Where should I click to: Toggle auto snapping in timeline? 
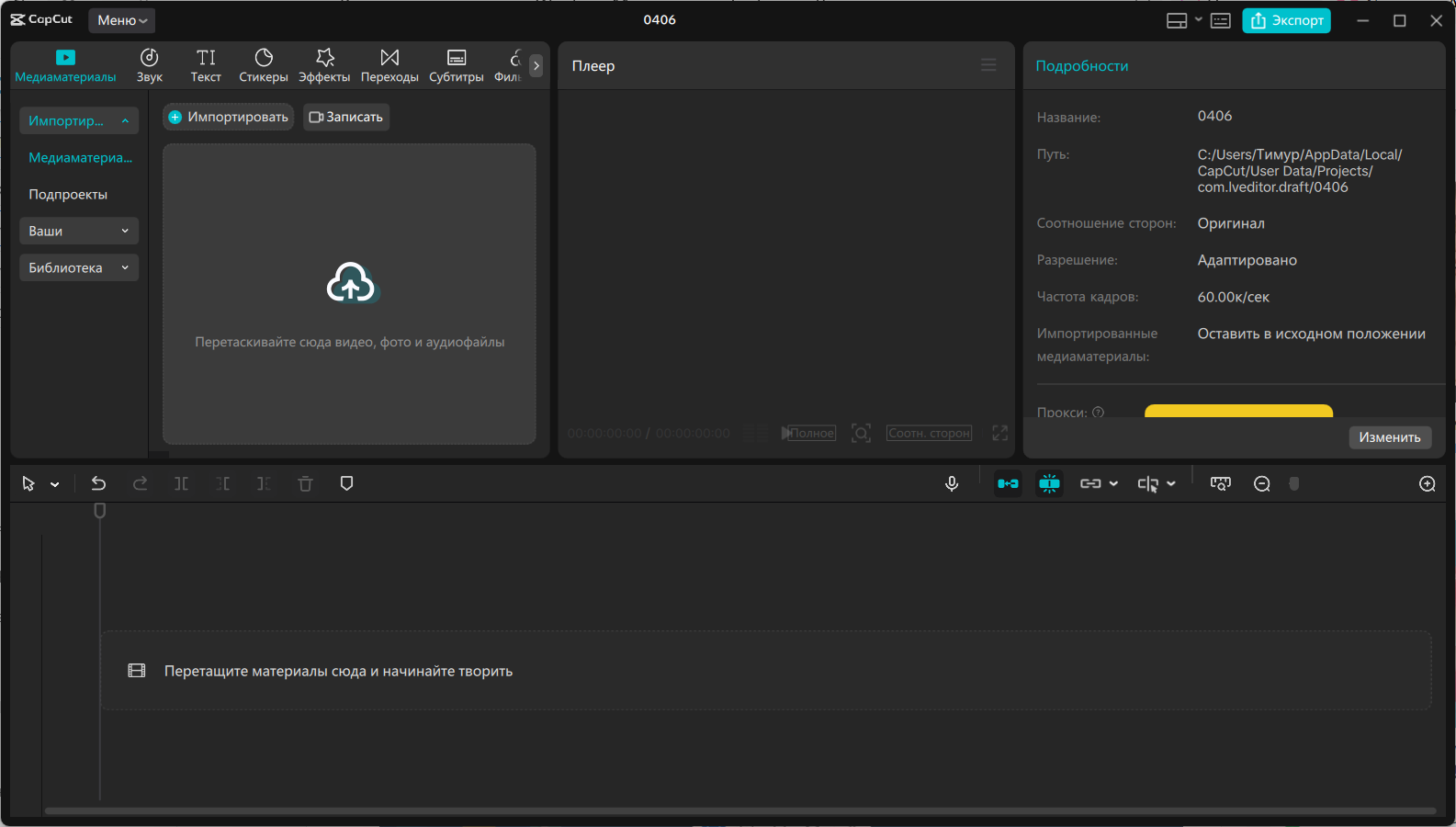point(1049,483)
